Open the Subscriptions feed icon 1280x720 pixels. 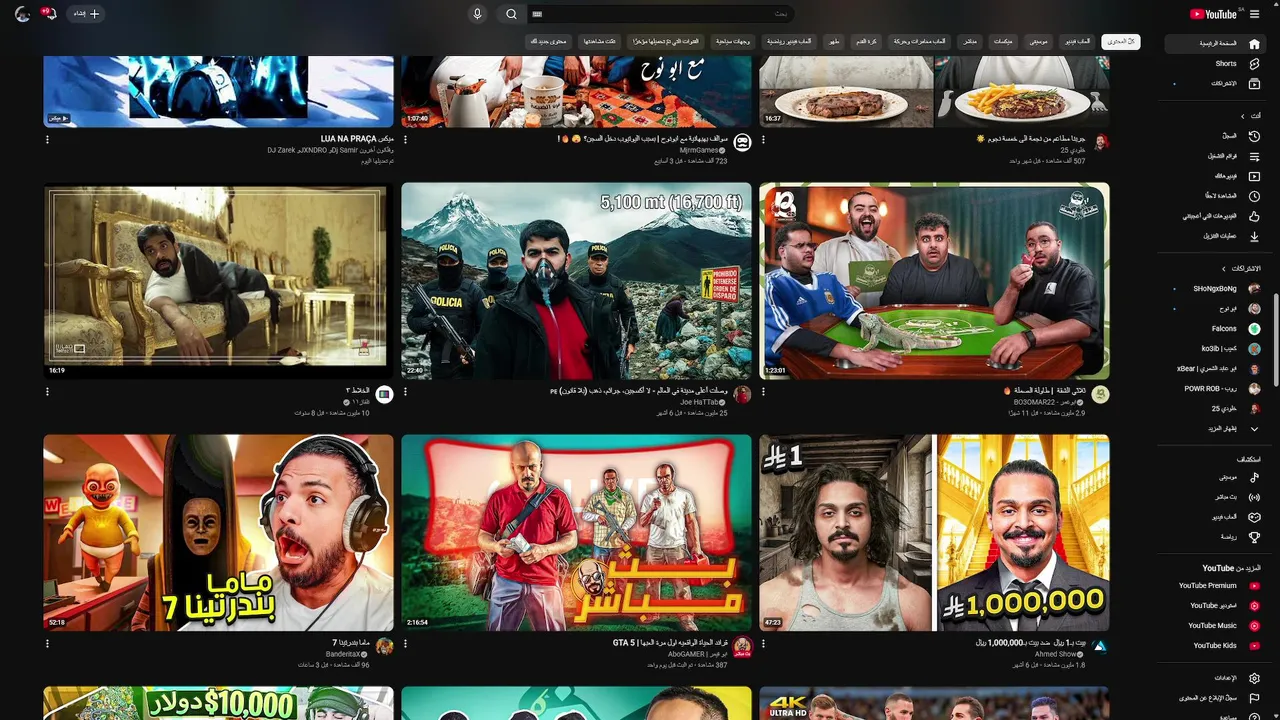click(1254, 84)
